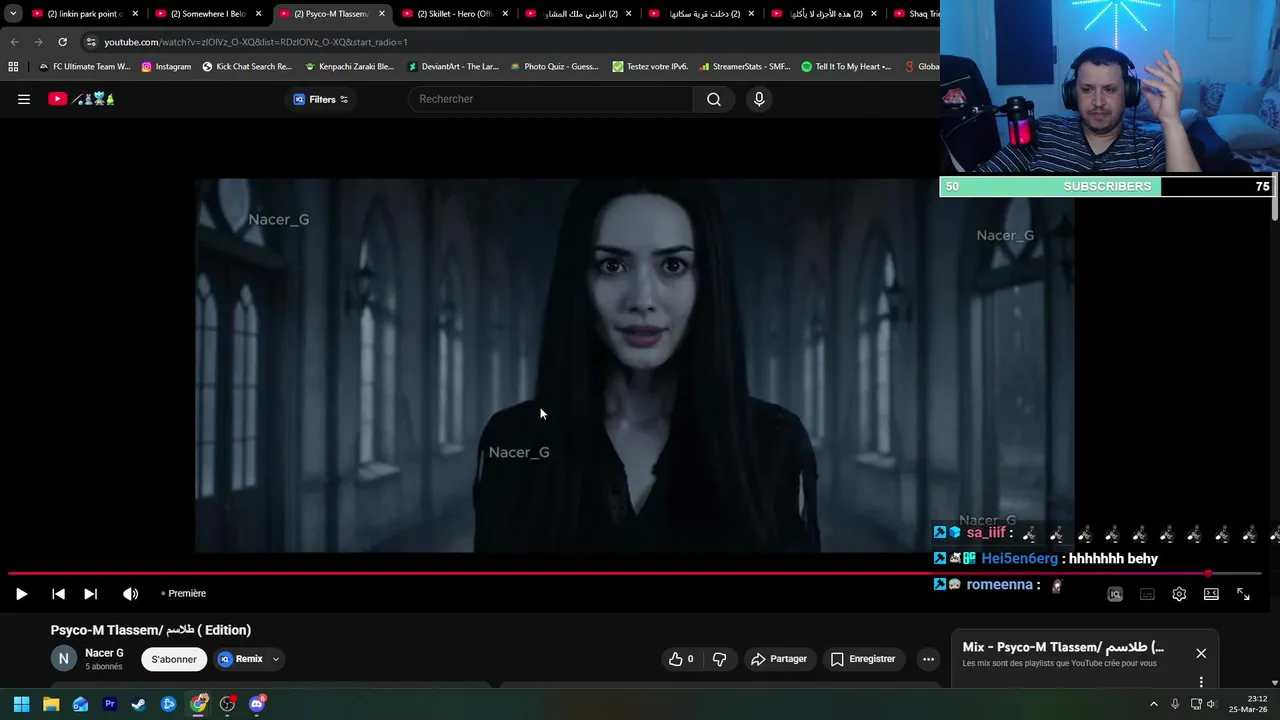Mute the video volume
Image resolution: width=1280 pixels, height=720 pixels.
click(x=130, y=594)
